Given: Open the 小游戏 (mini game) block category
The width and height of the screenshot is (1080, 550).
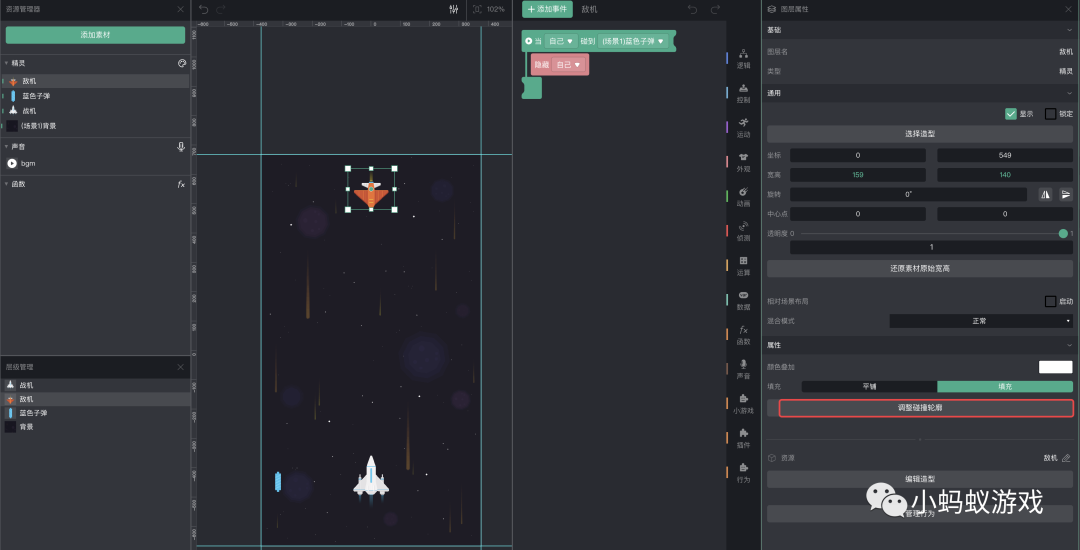Looking at the screenshot, I should pyautogui.click(x=743, y=403).
